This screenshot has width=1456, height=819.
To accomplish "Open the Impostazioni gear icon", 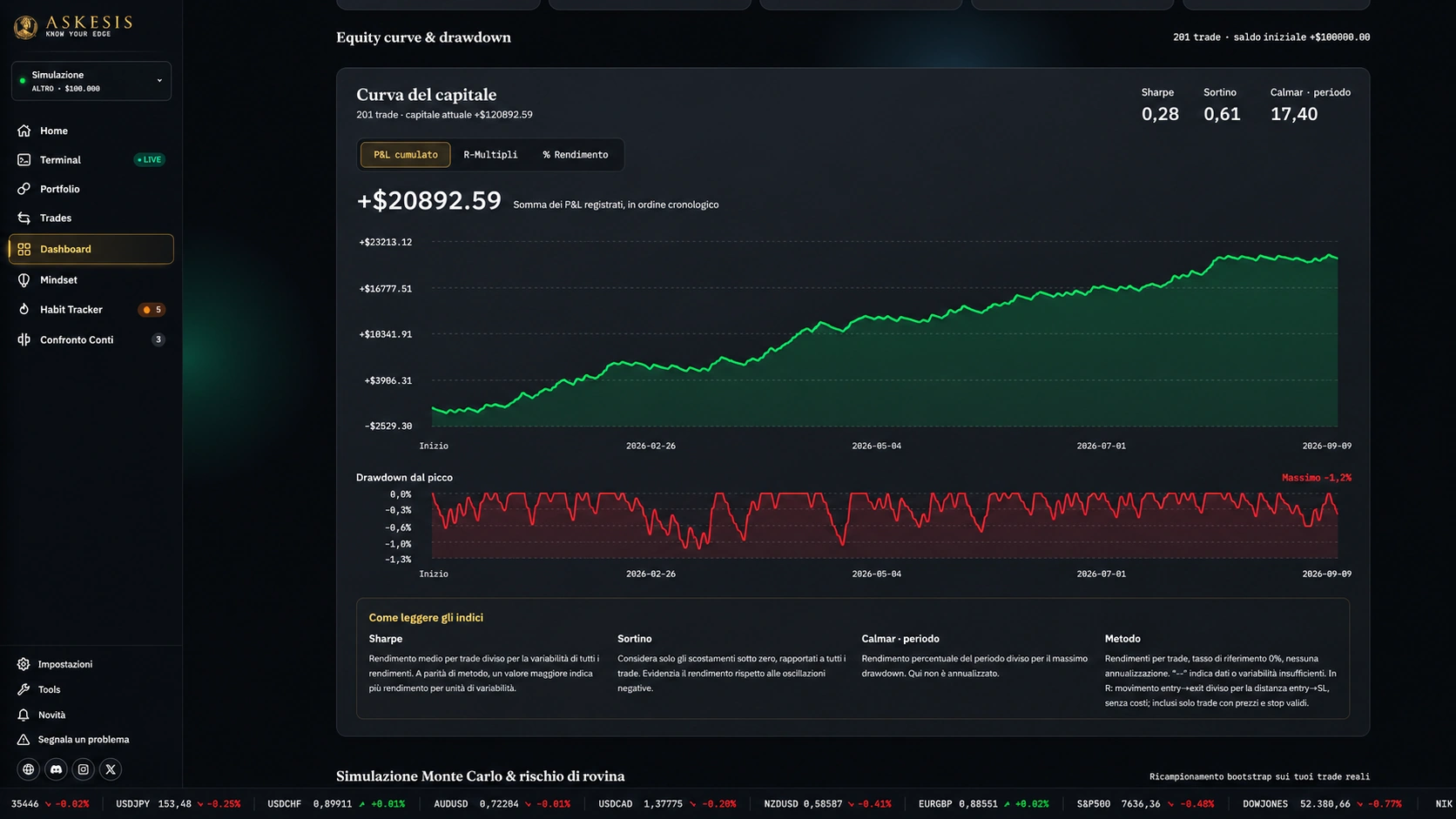I will point(24,664).
